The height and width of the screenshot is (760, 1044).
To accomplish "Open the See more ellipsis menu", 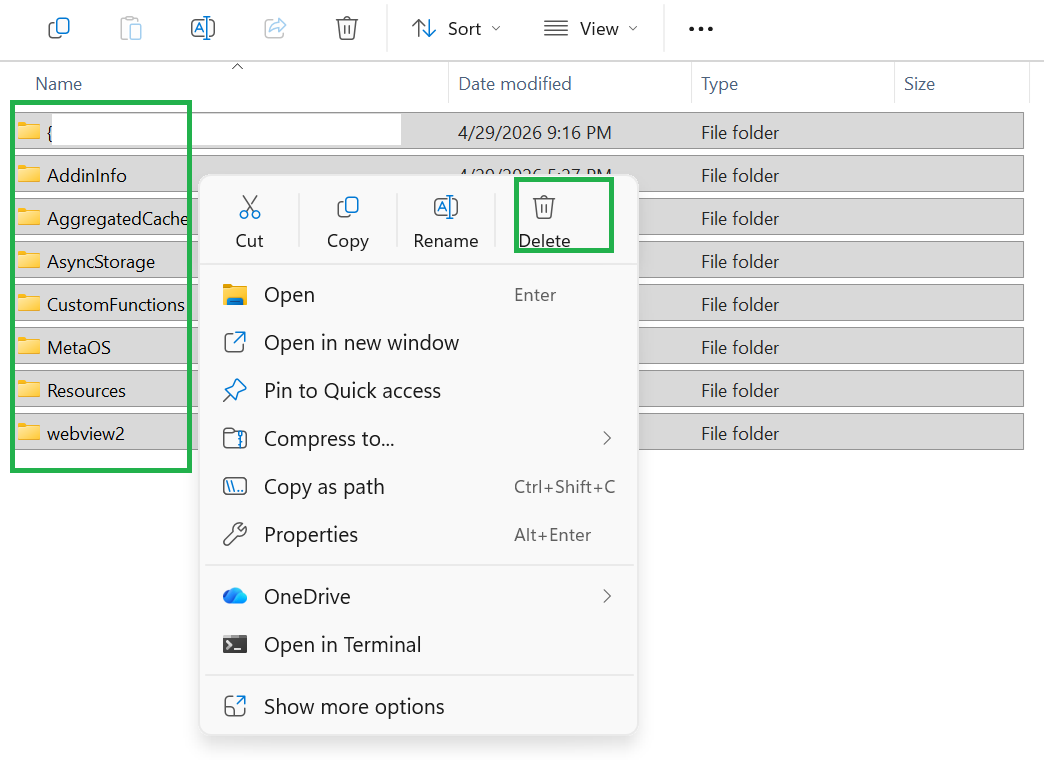I will (700, 29).
